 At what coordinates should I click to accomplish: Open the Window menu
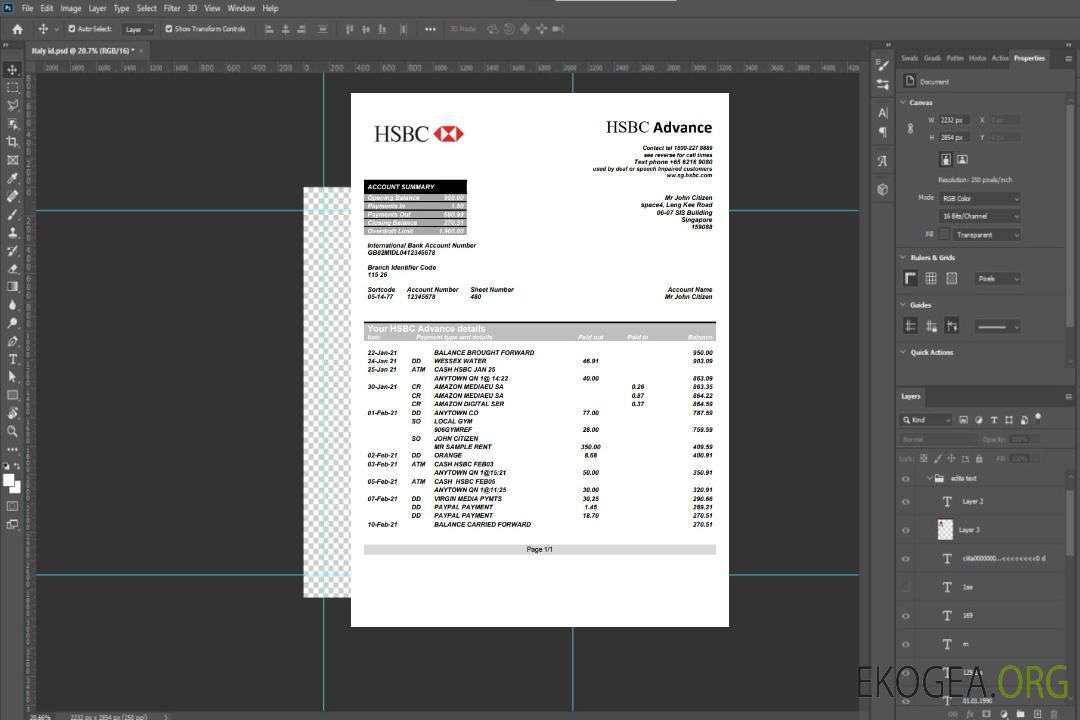pyautogui.click(x=241, y=8)
